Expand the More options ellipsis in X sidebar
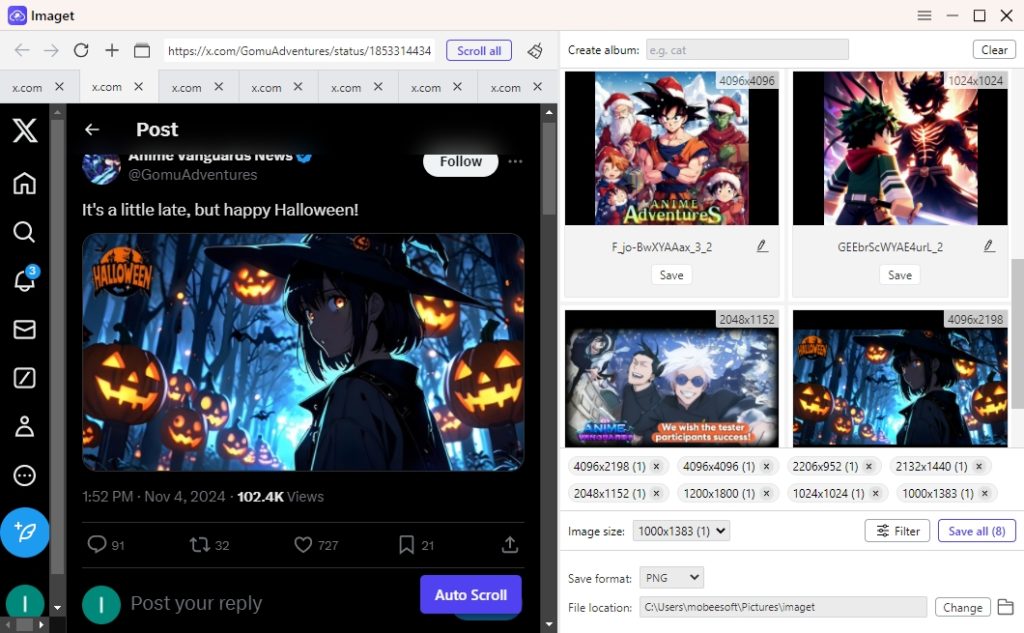The height and width of the screenshot is (633, 1024). [x=24, y=475]
